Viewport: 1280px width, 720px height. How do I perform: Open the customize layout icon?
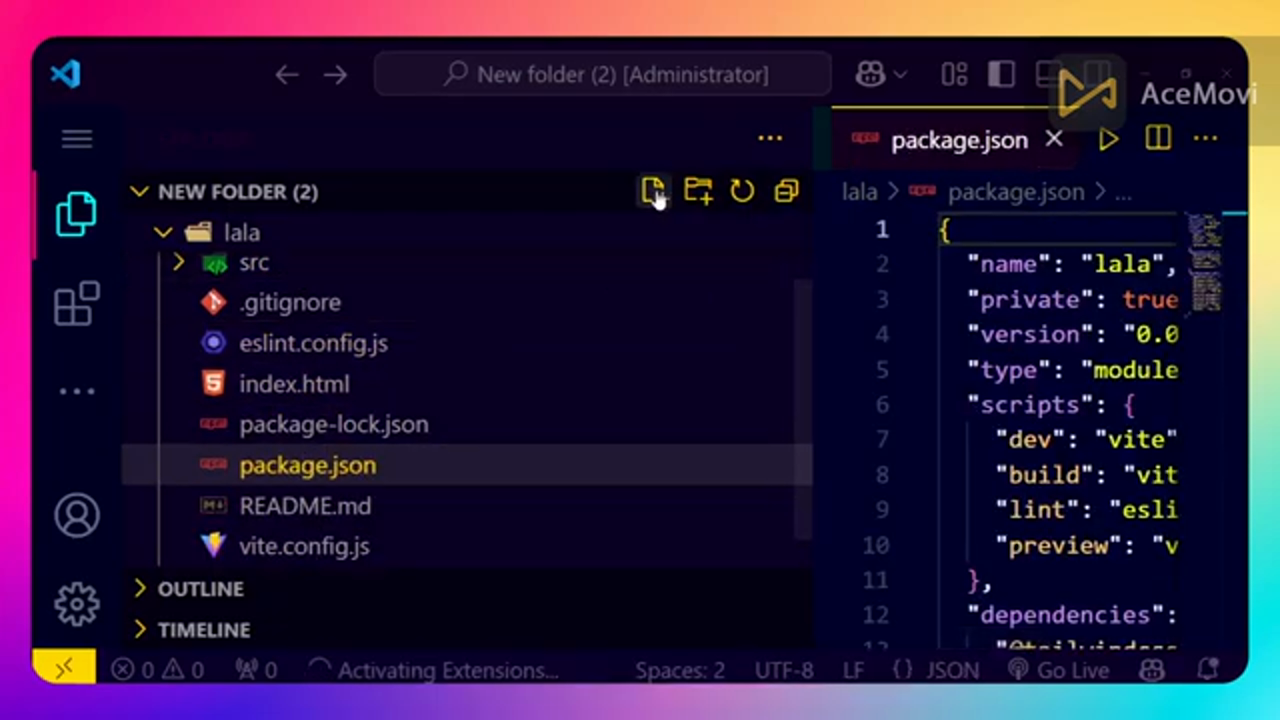click(954, 74)
